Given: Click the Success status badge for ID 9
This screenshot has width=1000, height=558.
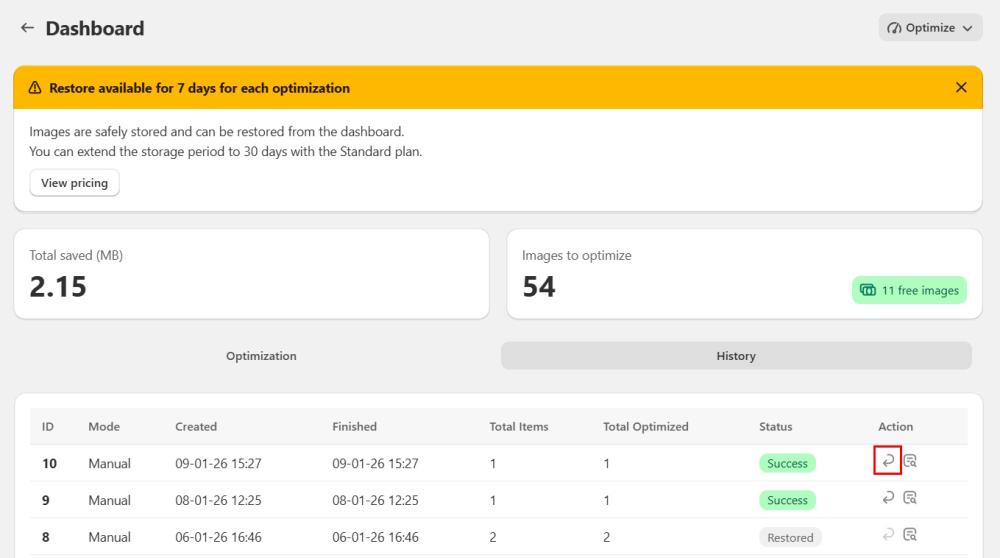Looking at the screenshot, I should pyautogui.click(x=787, y=500).
